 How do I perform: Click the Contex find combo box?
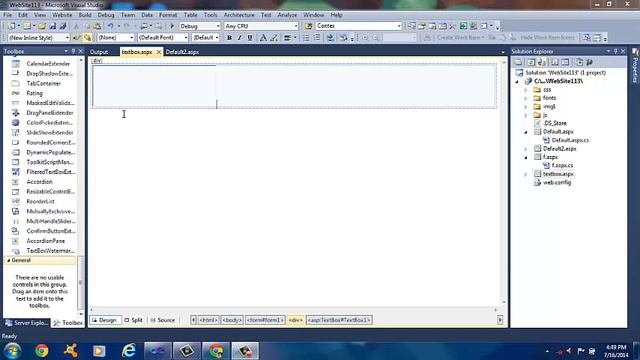358,26
